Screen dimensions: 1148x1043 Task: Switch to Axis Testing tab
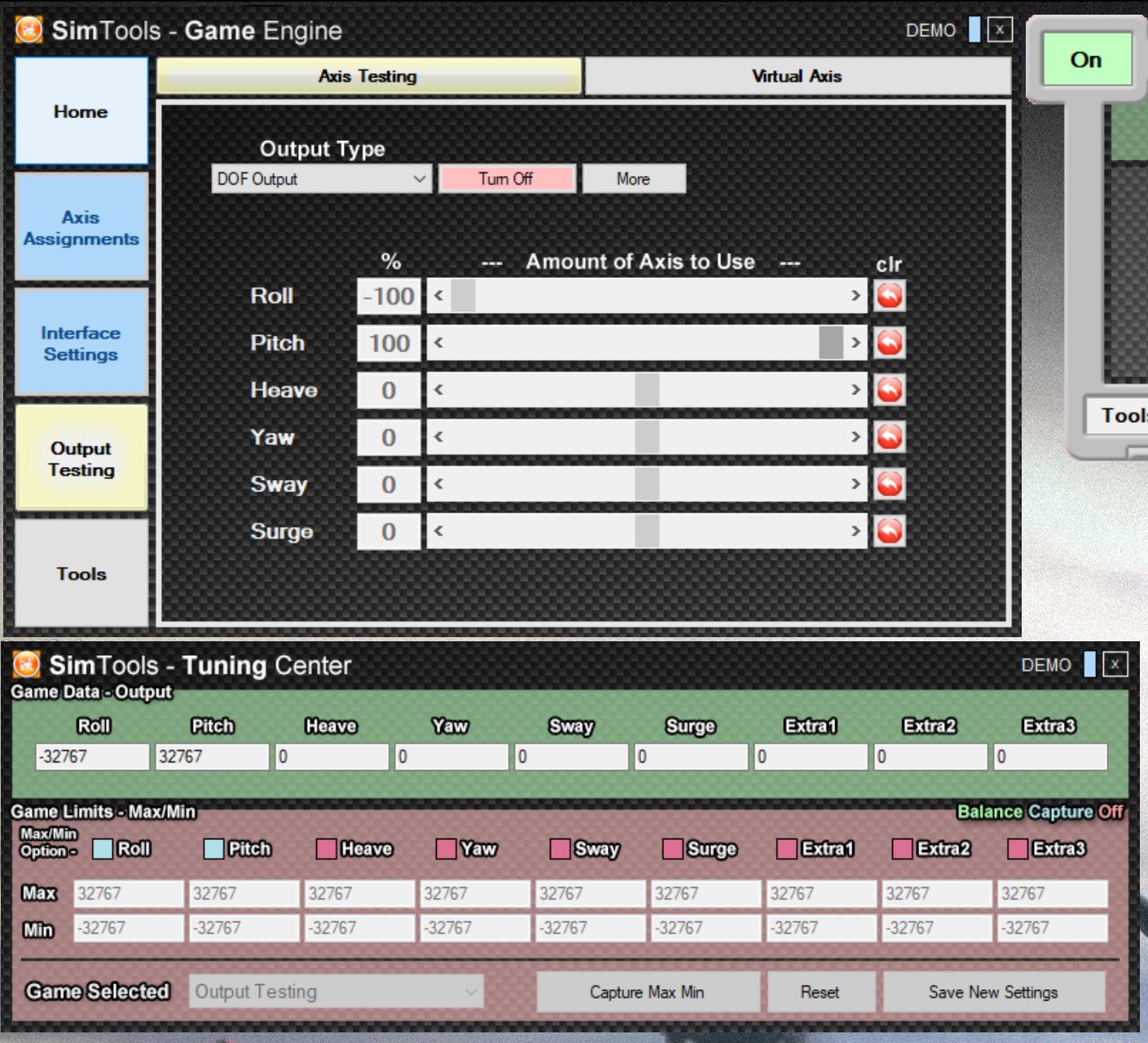tap(368, 76)
